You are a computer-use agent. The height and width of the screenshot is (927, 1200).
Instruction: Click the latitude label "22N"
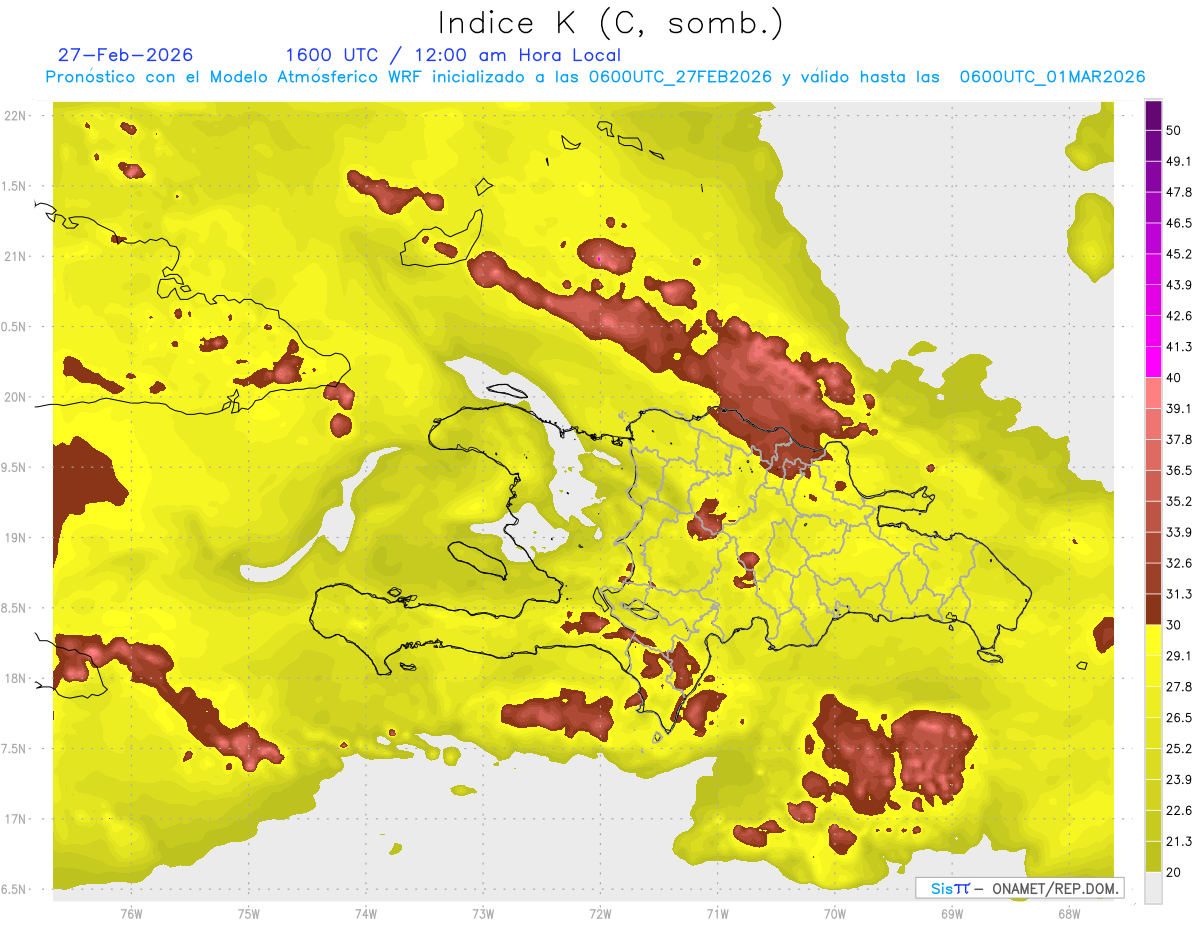[x=15, y=115]
